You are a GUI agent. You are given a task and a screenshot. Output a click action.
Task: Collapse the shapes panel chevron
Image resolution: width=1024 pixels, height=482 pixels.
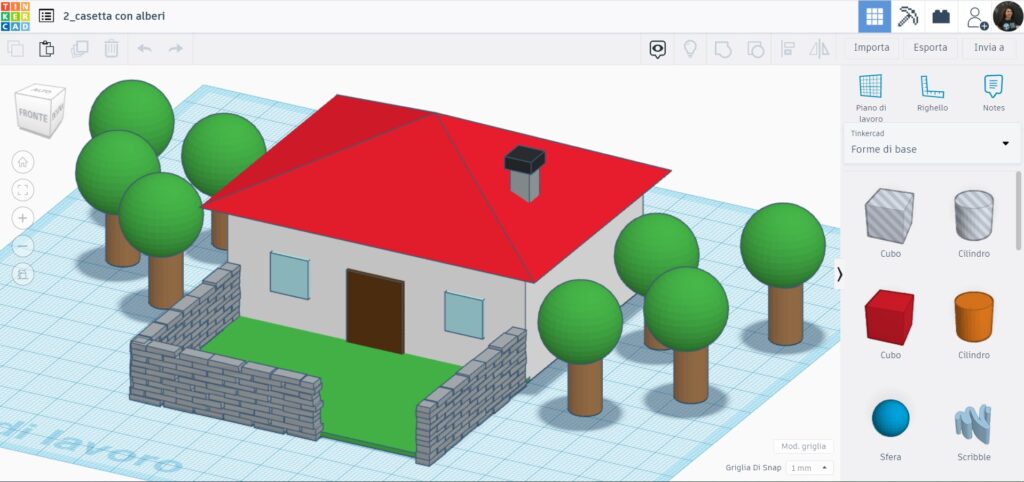(x=839, y=273)
